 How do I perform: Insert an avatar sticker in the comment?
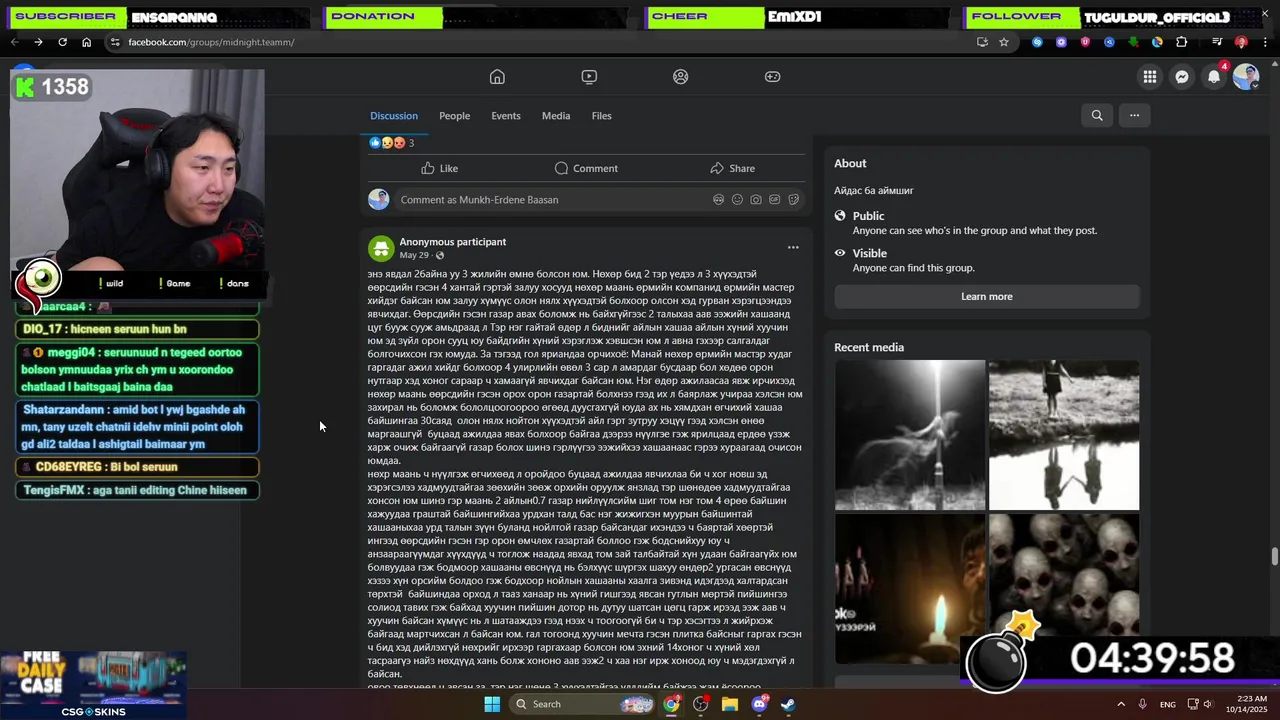click(x=718, y=200)
